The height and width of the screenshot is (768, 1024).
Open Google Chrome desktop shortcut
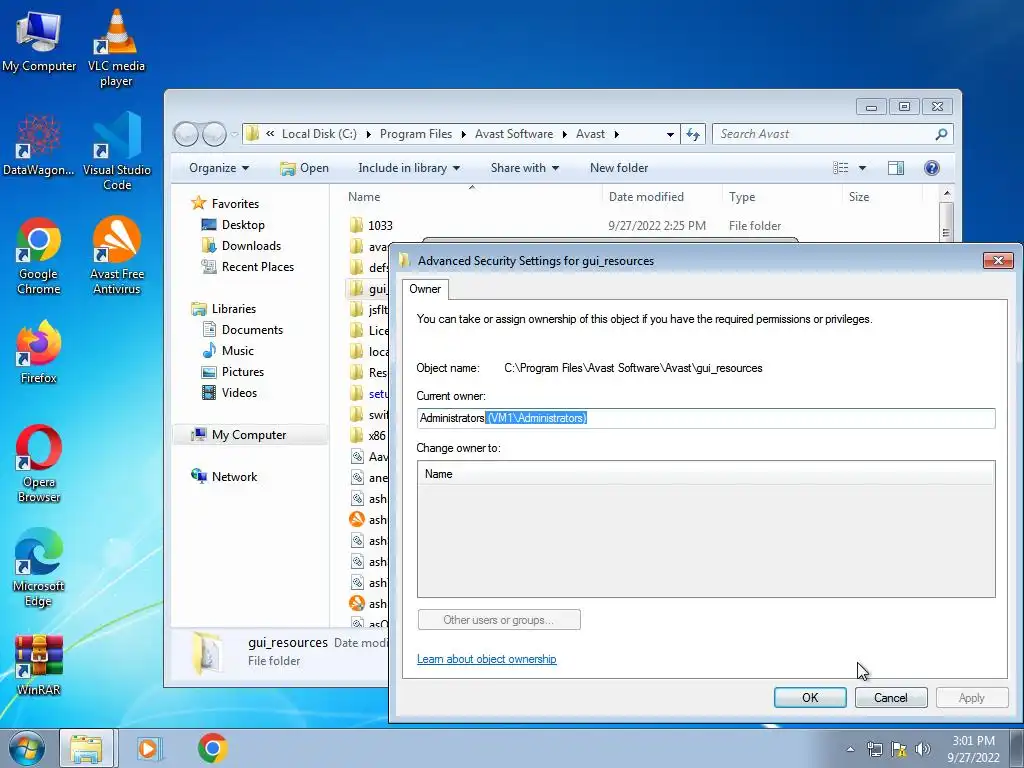click(x=39, y=256)
